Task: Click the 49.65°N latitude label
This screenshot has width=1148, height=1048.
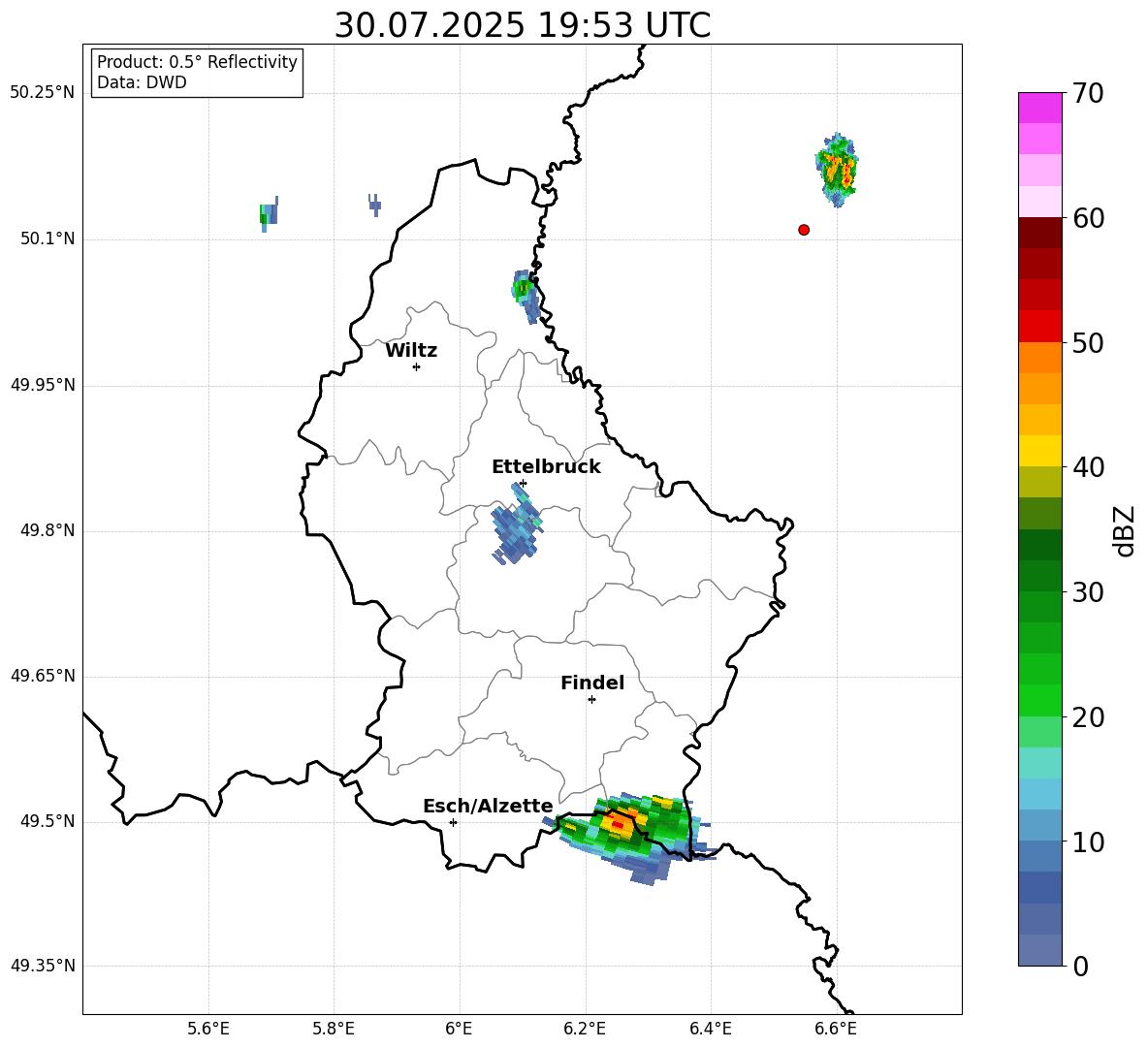Action: tap(43, 676)
